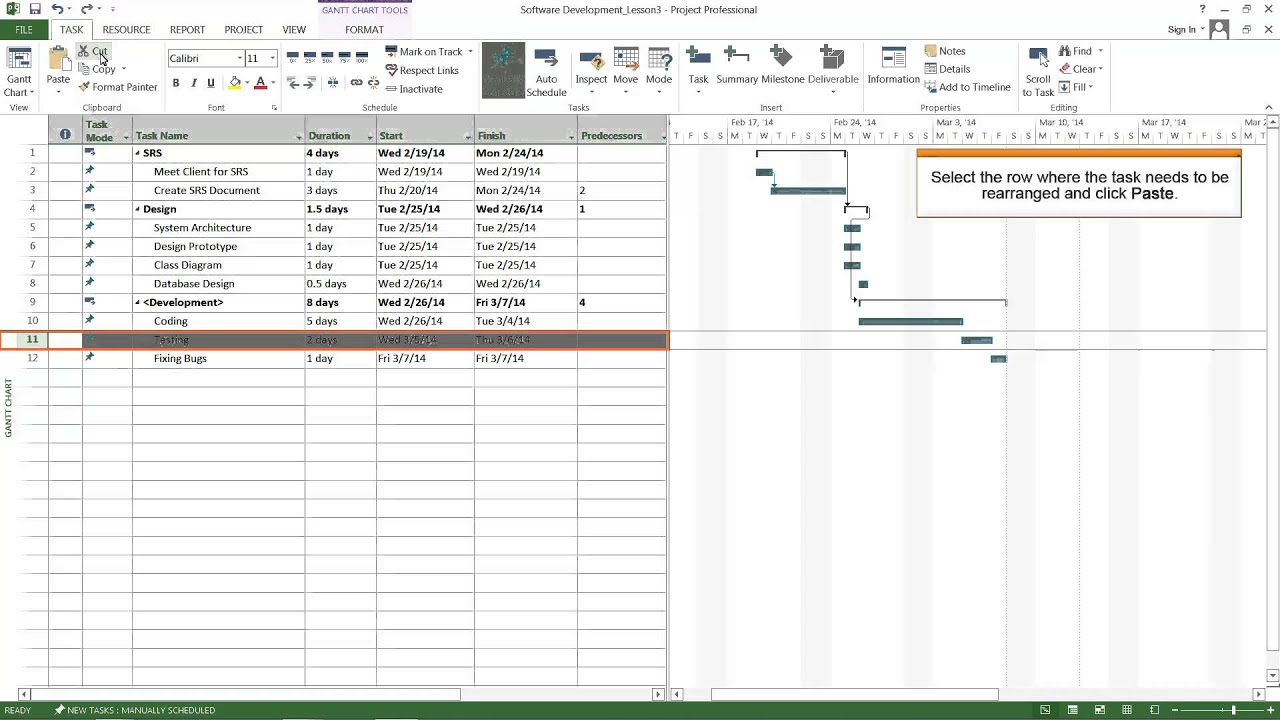This screenshot has height=720, width=1280.
Task: Click New Tasks: Manually Scheduled status item
Action: pyautogui.click(x=135, y=710)
